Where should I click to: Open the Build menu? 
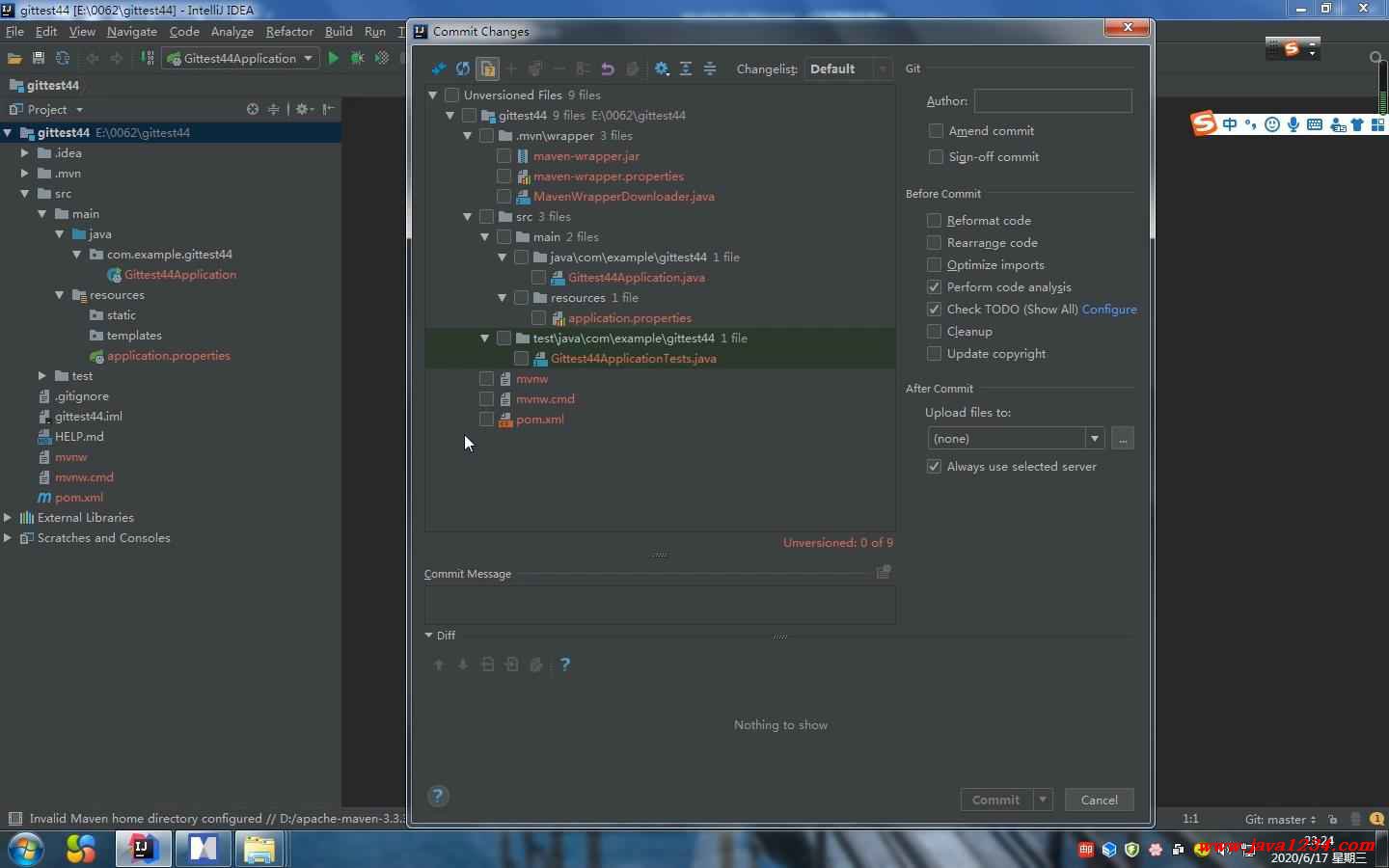tap(339, 31)
